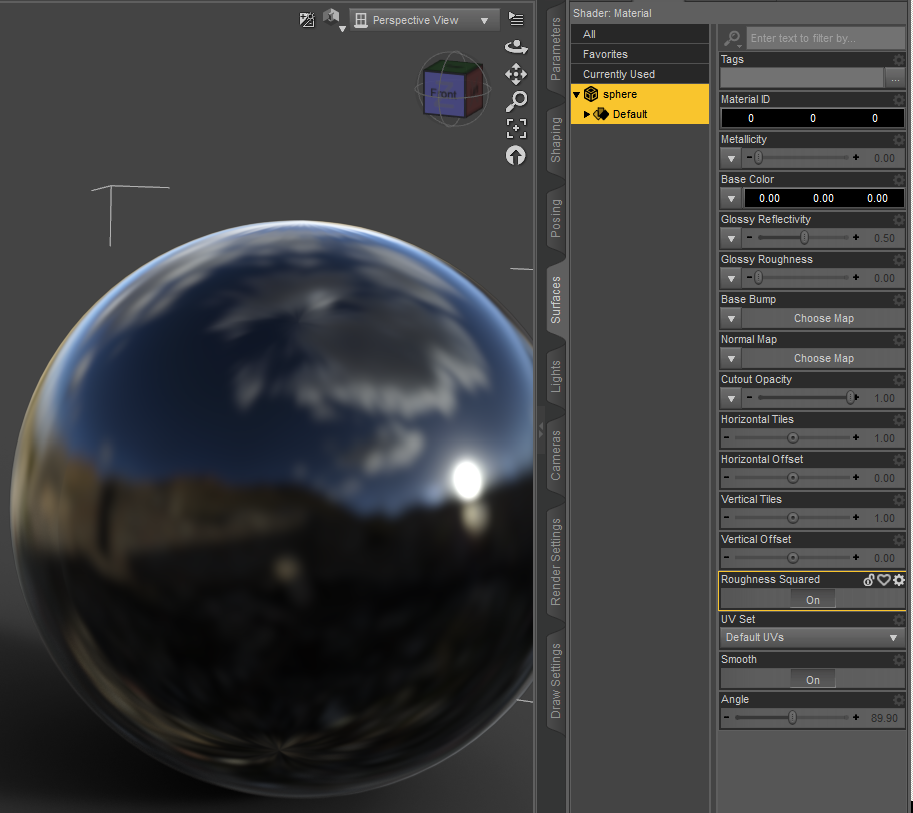Collapse the sphere tree node
This screenshot has height=813, width=913.
576,94
